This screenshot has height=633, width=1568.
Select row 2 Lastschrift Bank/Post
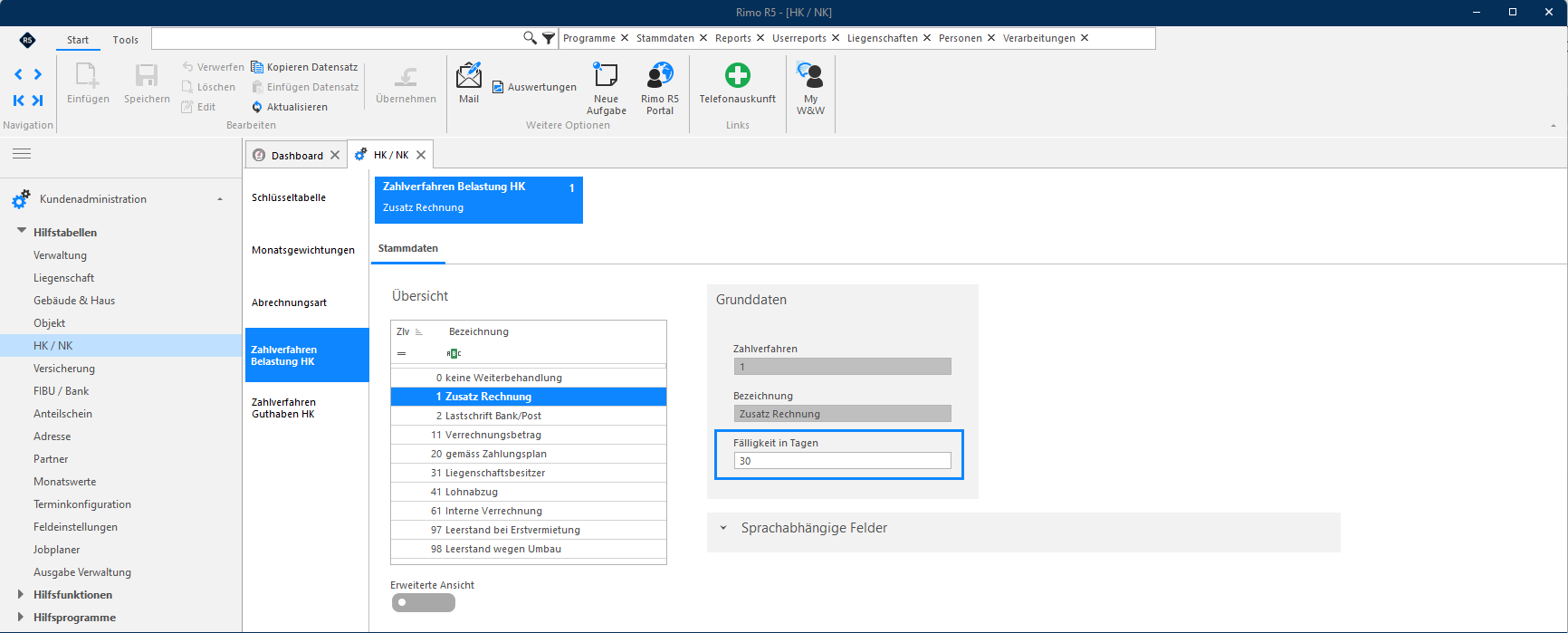point(529,416)
